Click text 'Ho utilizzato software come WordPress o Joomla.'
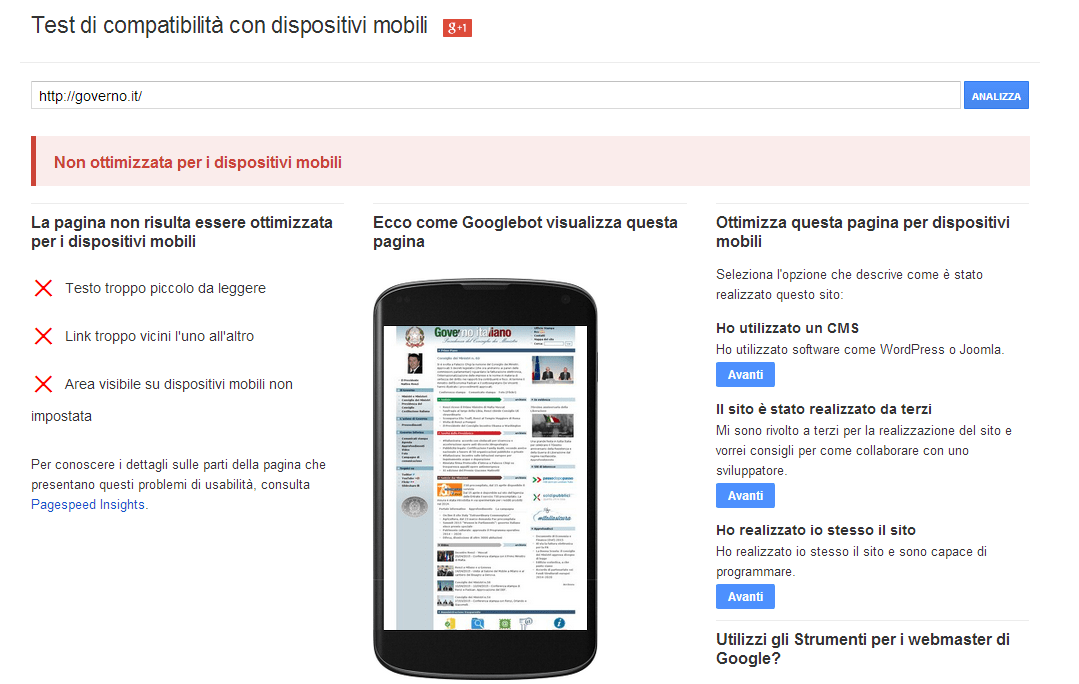Screen dimensions: 1079x684 (x=859, y=350)
